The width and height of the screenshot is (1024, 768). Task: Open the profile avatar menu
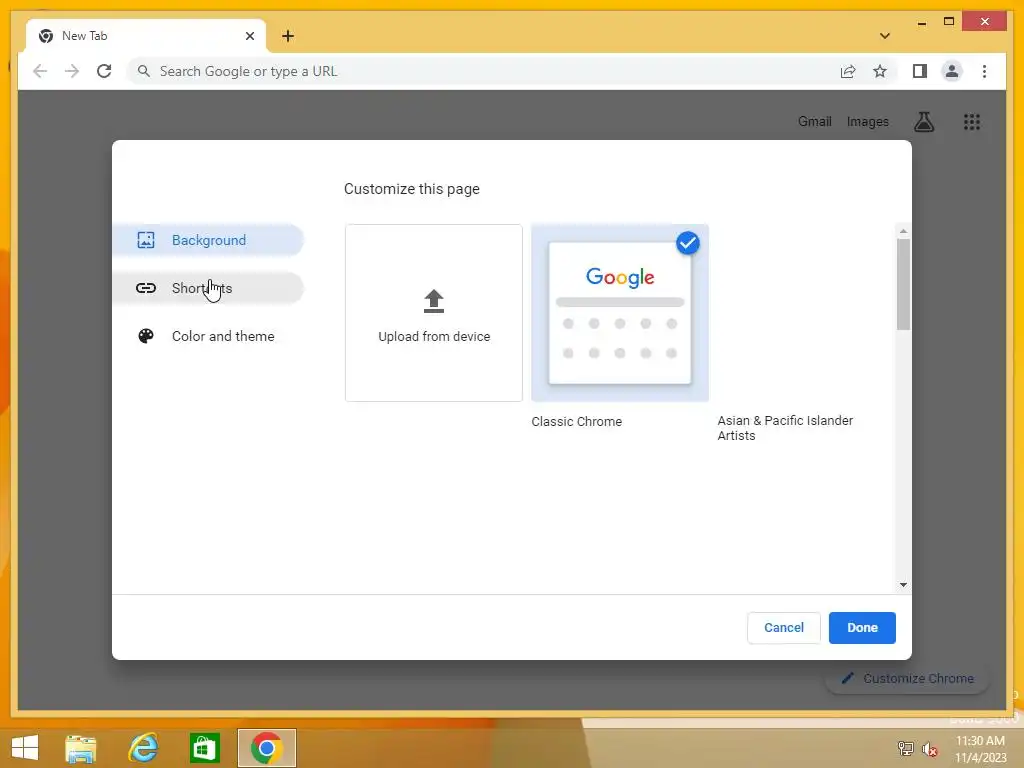tap(952, 71)
